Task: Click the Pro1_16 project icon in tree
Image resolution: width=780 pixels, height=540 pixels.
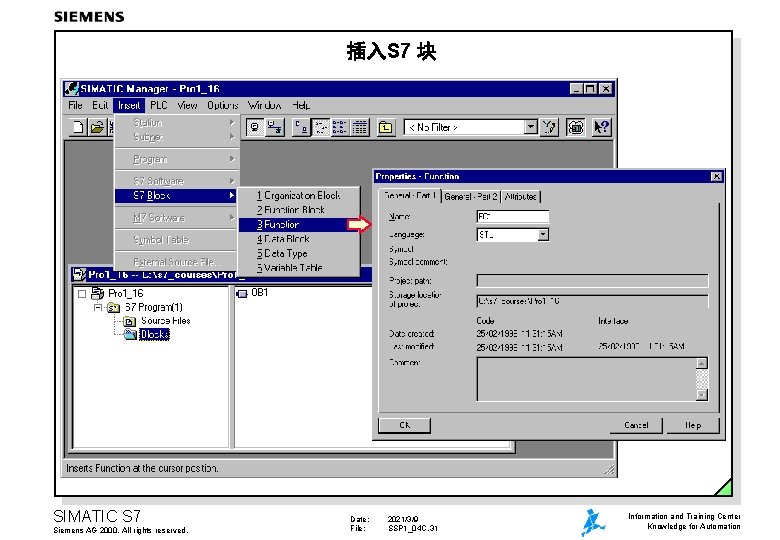Action: click(x=98, y=293)
